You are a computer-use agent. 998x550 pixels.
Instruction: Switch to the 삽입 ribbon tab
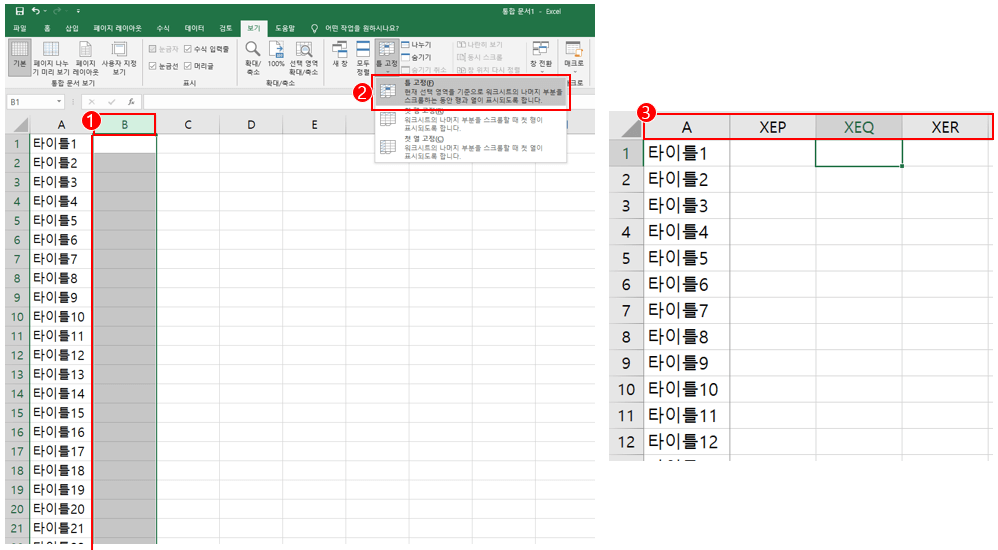pyautogui.click(x=72, y=28)
